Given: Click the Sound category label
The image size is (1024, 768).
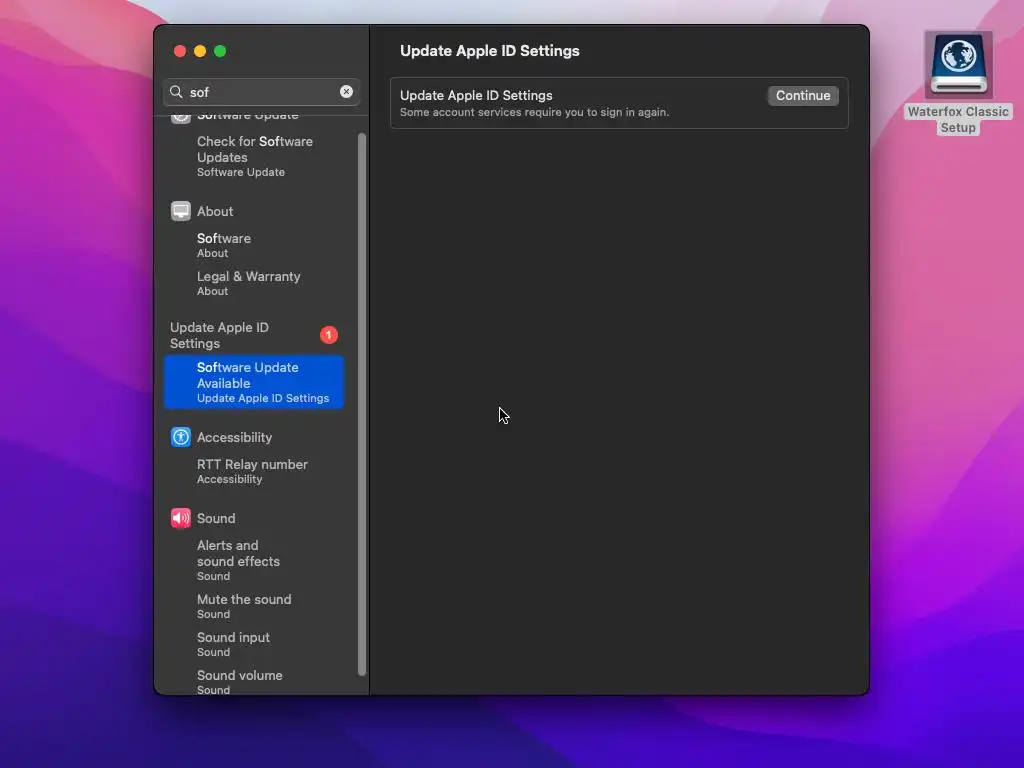Looking at the screenshot, I should point(216,518).
